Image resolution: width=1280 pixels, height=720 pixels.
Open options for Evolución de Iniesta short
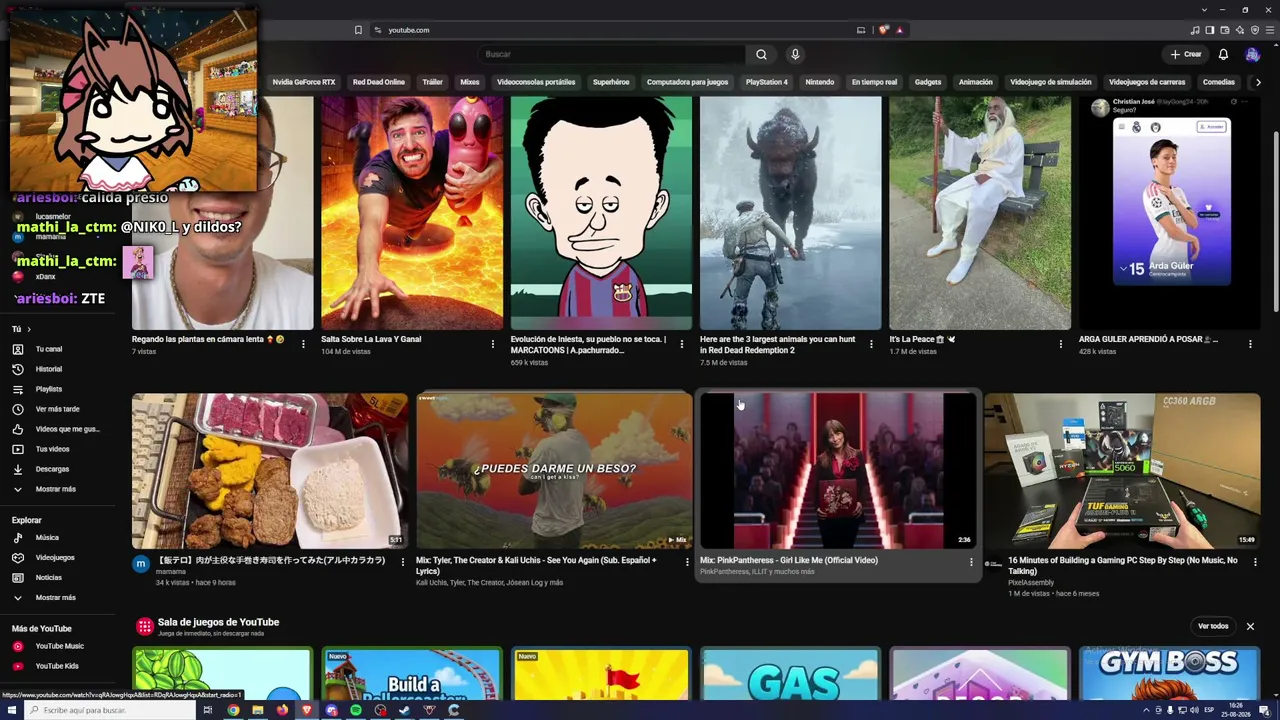click(682, 344)
